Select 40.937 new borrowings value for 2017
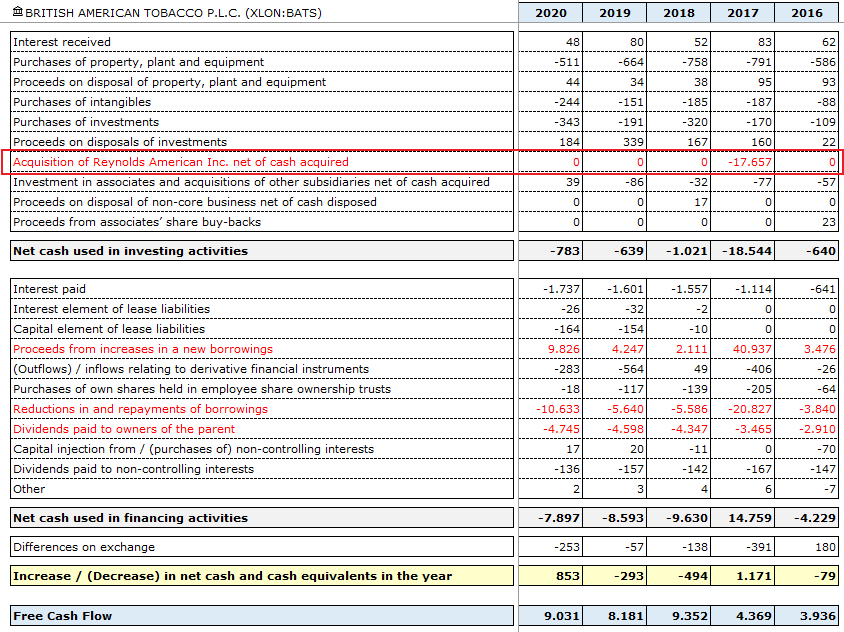The width and height of the screenshot is (844, 632). coord(752,349)
